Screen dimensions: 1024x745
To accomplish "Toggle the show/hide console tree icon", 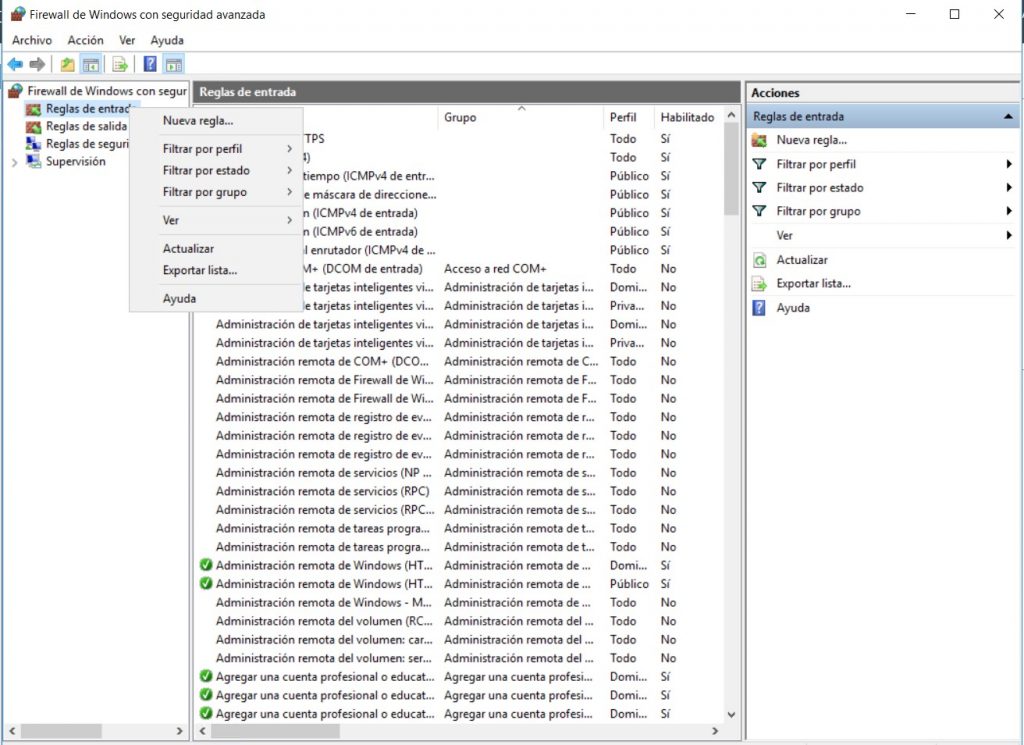I will [91, 65].
